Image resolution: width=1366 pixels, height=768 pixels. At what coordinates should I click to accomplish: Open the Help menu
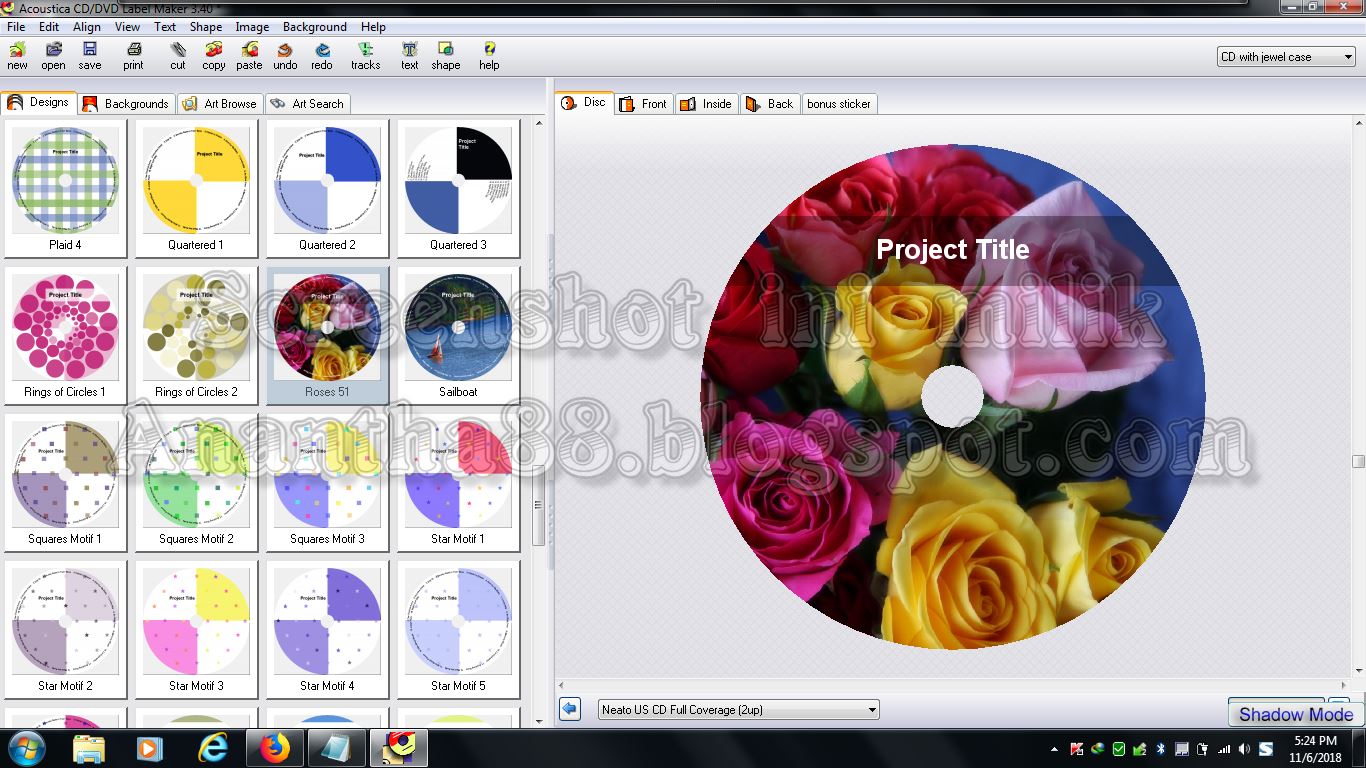pos(373,27)
